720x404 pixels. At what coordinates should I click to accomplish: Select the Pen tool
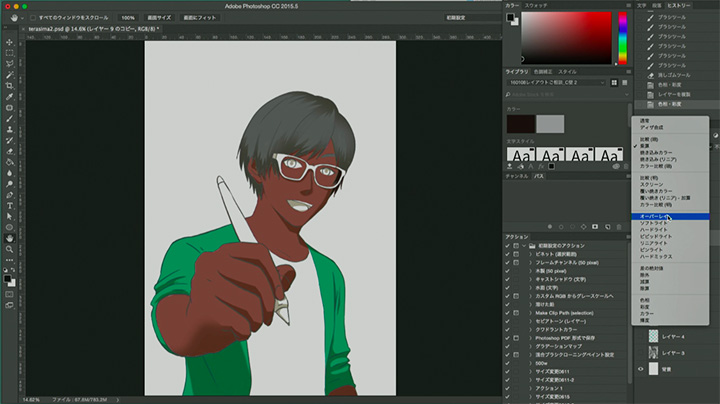pyautogui.click(x=9, y=195)
